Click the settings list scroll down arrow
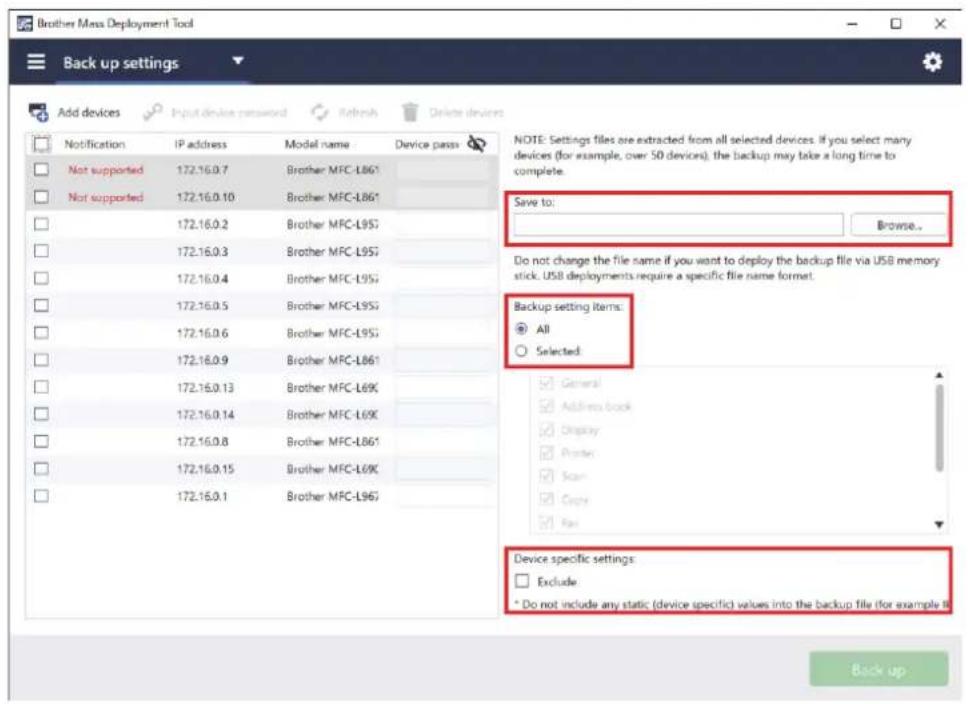This screenshot has width=968, height=704. click(x=939, y=524)
